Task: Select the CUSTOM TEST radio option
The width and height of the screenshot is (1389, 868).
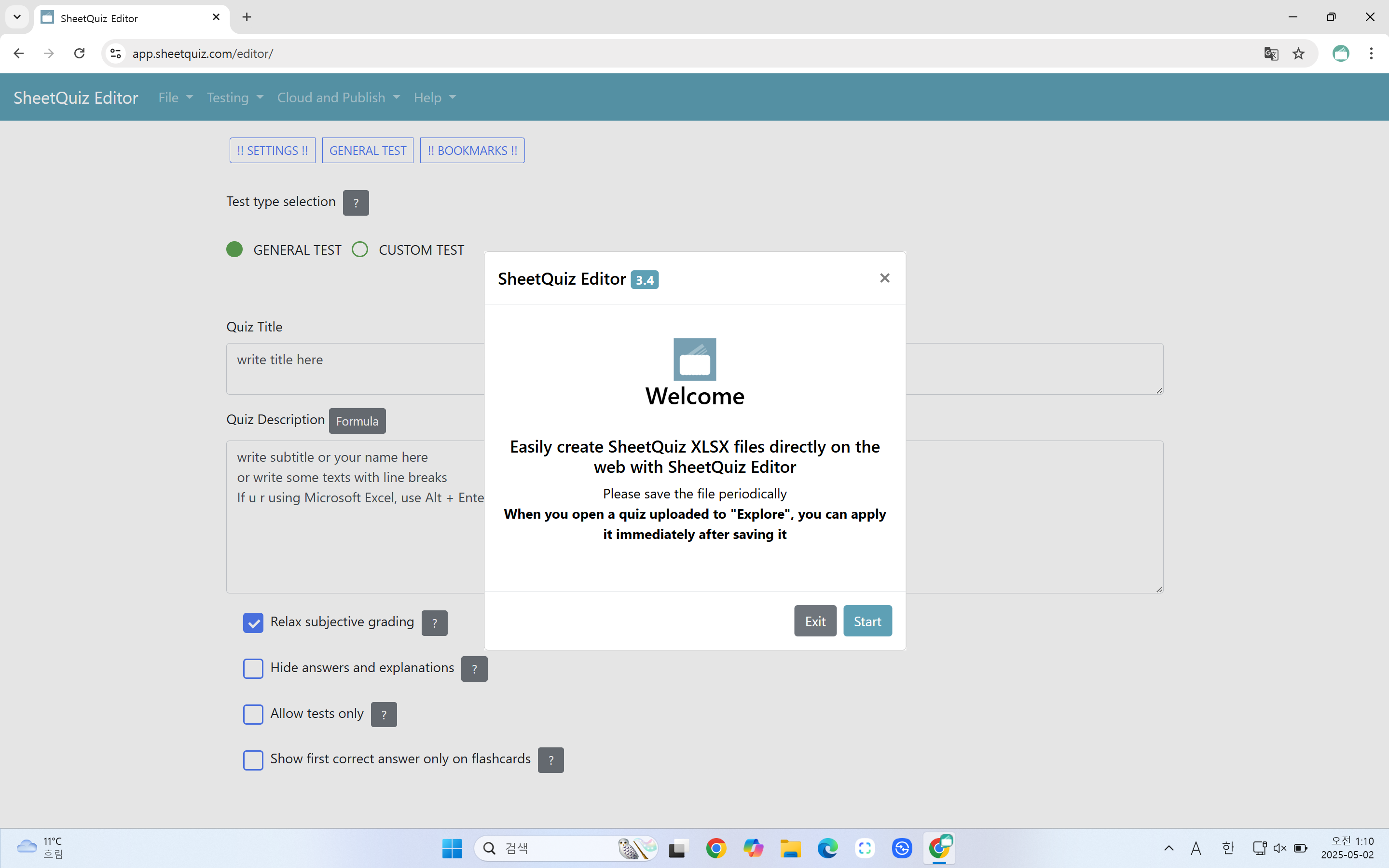Action: pos(360,250)
